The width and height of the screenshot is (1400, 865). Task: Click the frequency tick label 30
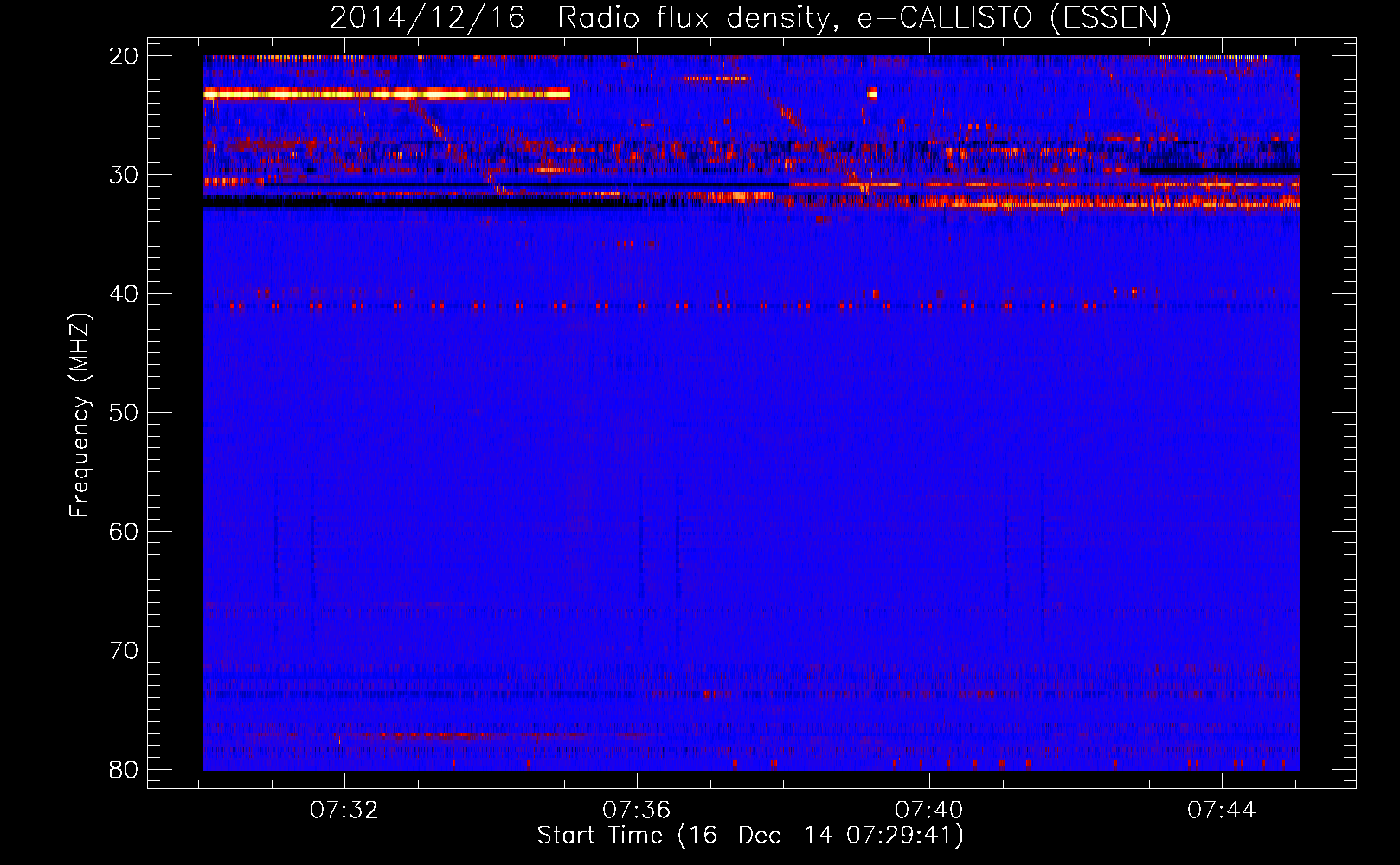click(124, 175)
